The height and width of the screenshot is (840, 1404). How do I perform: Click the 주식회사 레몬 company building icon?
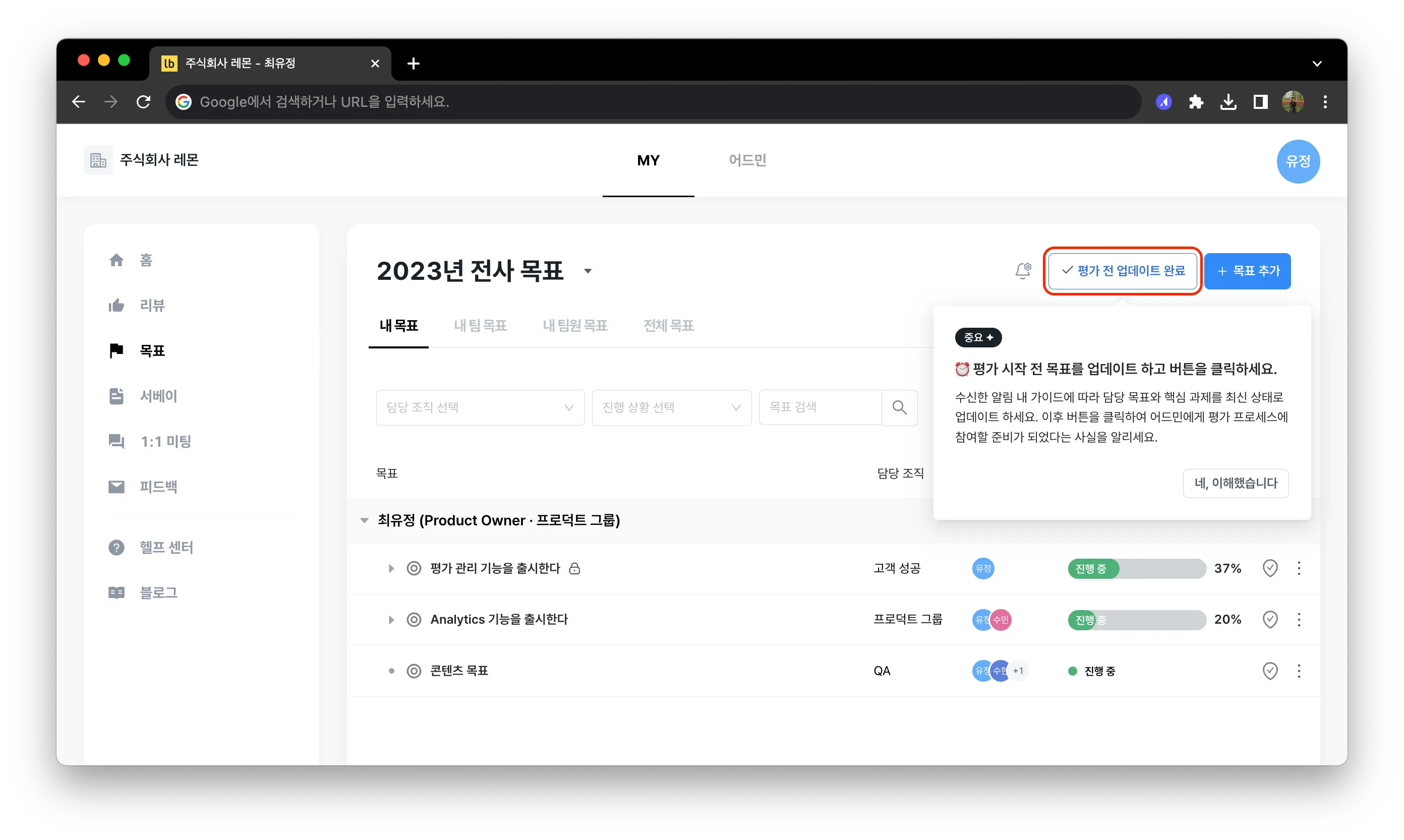point(98,160)
